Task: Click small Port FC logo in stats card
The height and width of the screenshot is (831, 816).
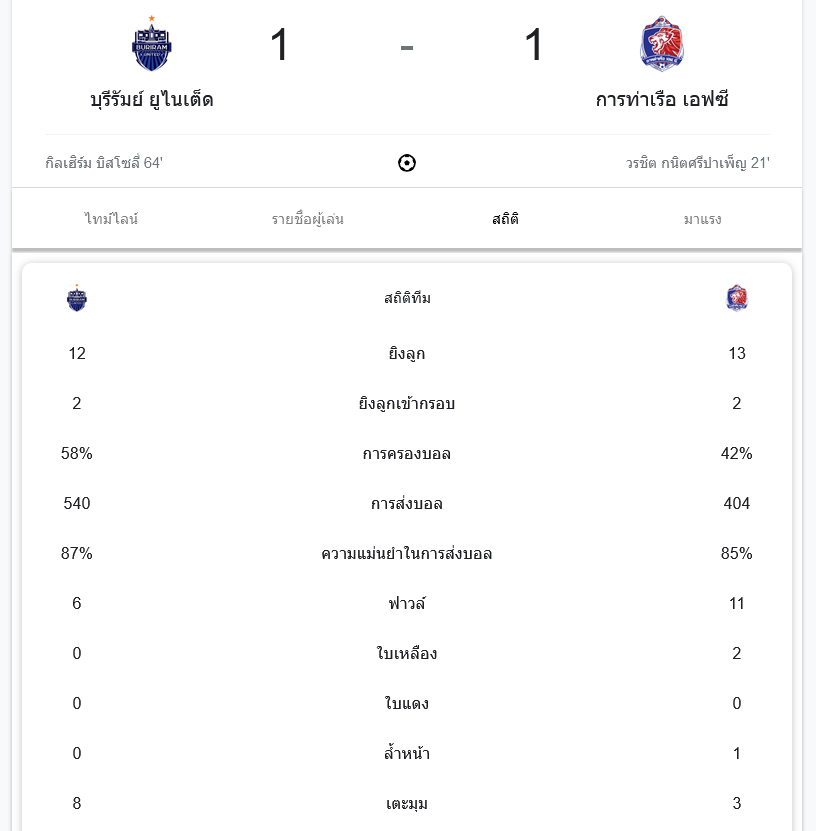Action: [737, 298]
